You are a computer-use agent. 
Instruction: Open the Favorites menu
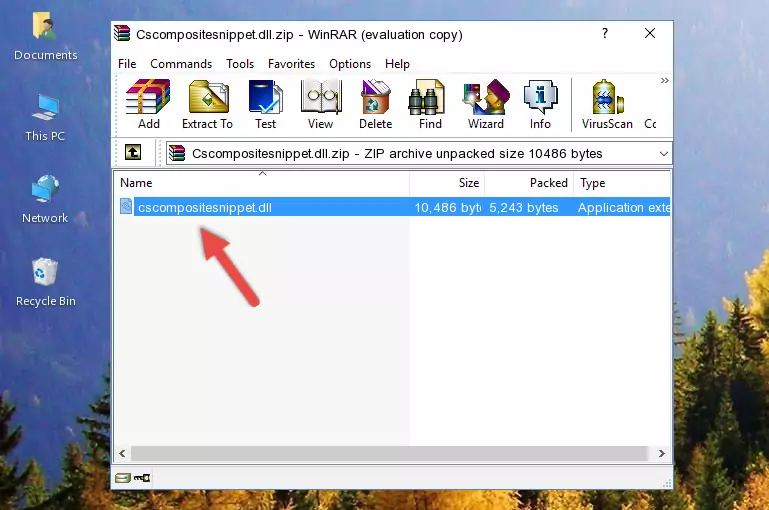[x=291, y=64]
